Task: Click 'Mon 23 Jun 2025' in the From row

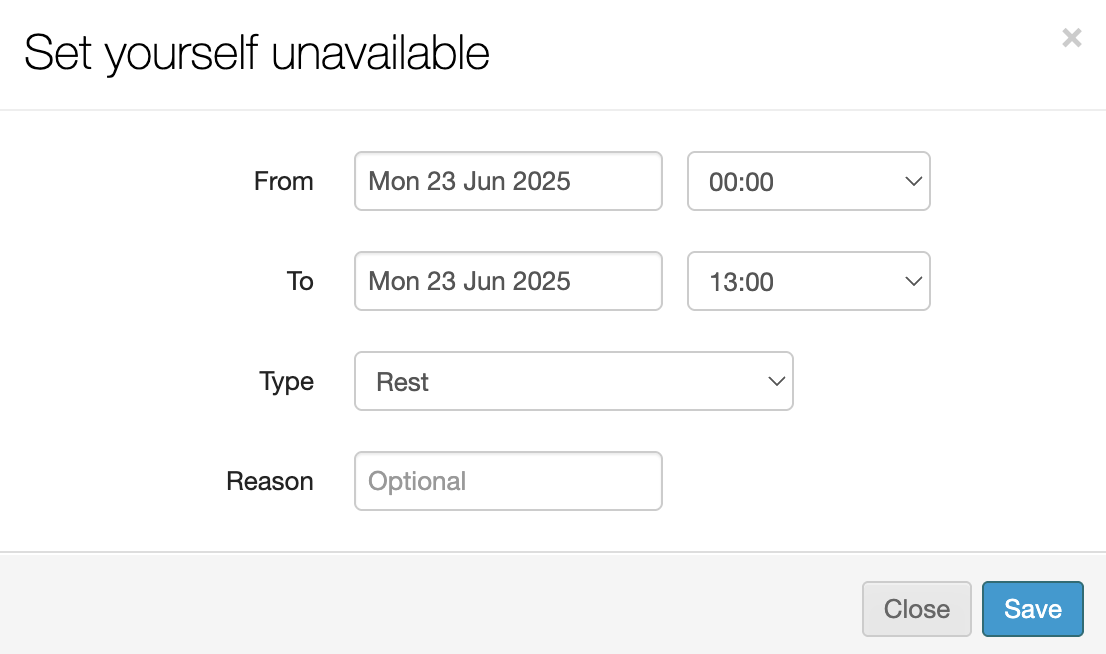Action: 469,181
